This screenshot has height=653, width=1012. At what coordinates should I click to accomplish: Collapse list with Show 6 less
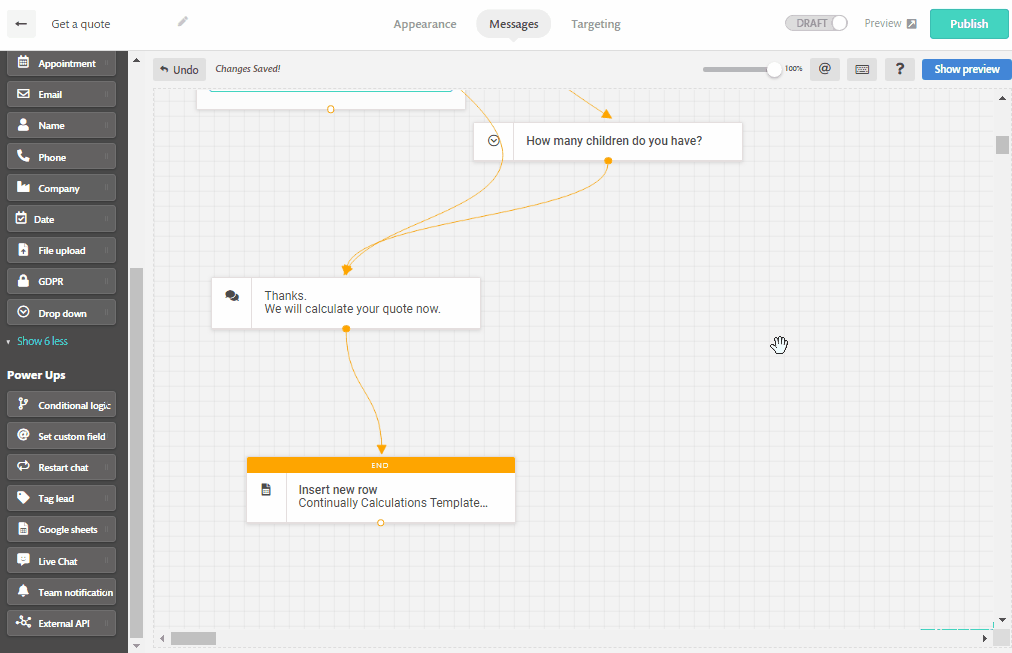[x=42, y=341]
